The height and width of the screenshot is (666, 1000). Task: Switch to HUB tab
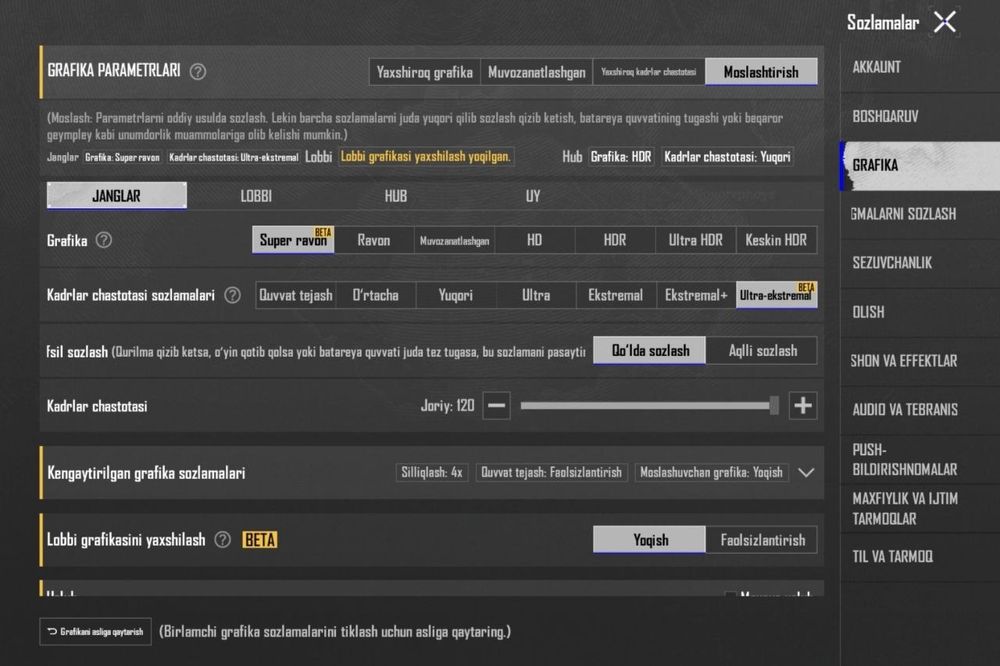click(395, 196)
